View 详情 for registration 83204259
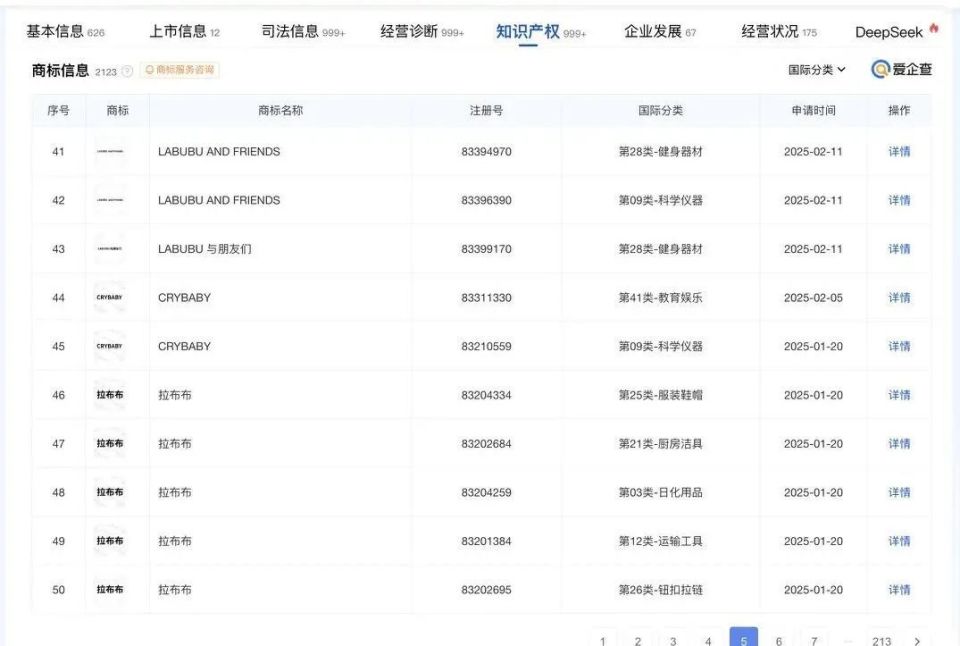The image size is (960, 646). click(899, 492)
